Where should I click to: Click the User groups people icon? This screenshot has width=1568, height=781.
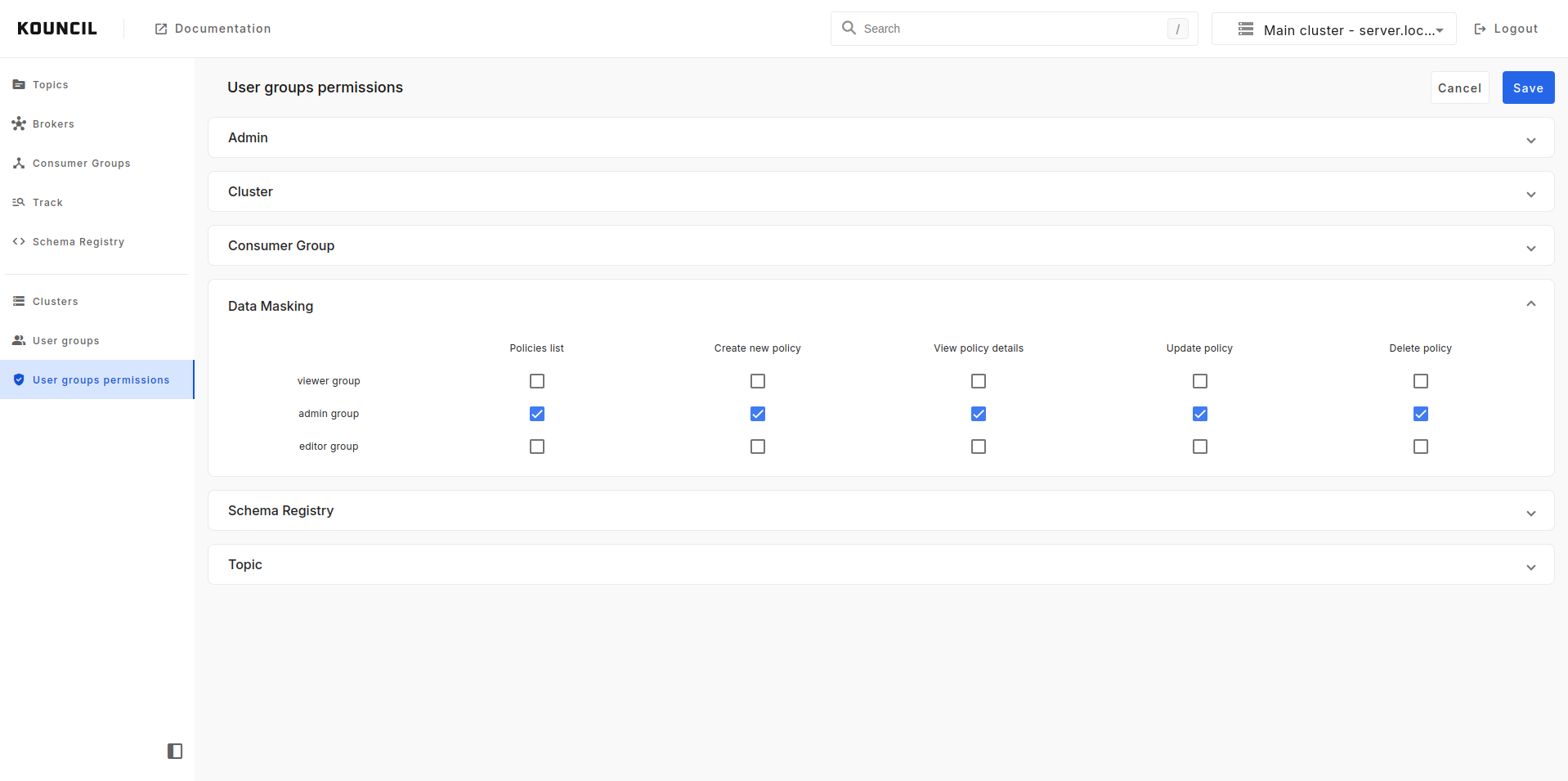(x=19, y=340)
